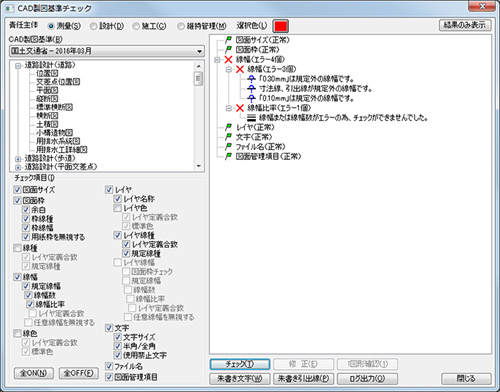Click 全ON(N) button
This screenshot has height=392, width=500.
[34, 373]
